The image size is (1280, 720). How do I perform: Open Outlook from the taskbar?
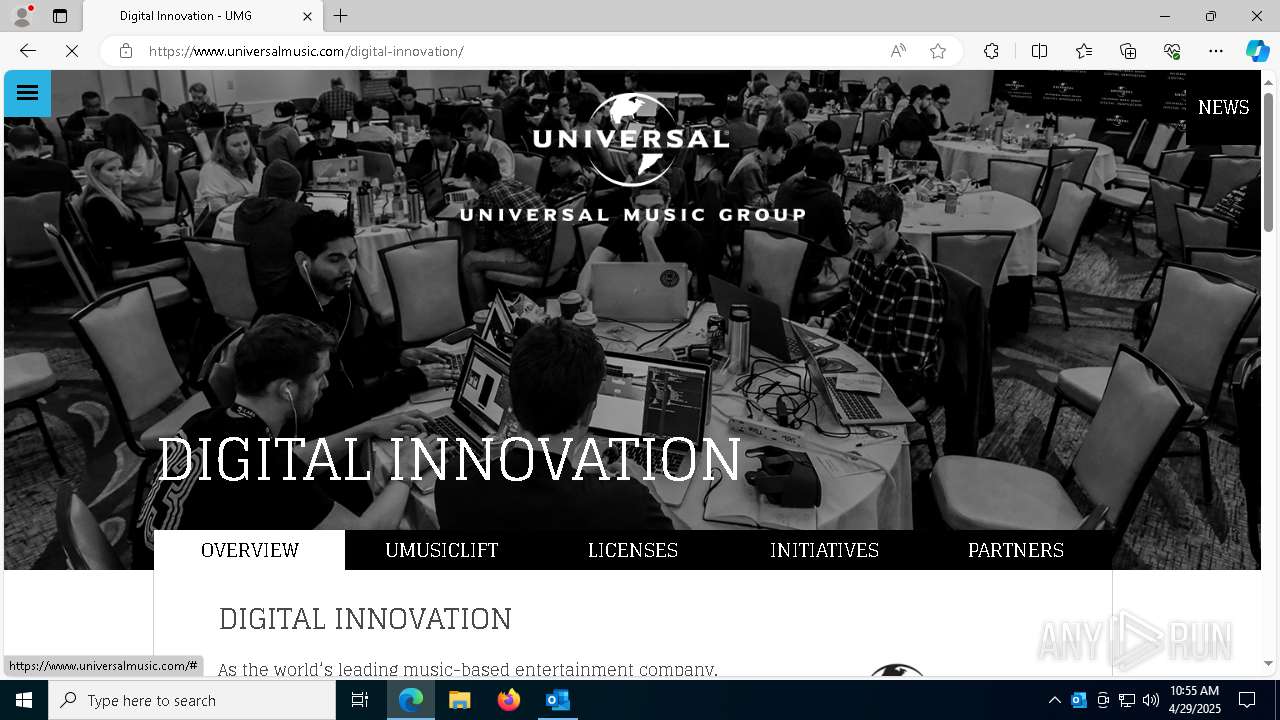(x=557, y=700)
